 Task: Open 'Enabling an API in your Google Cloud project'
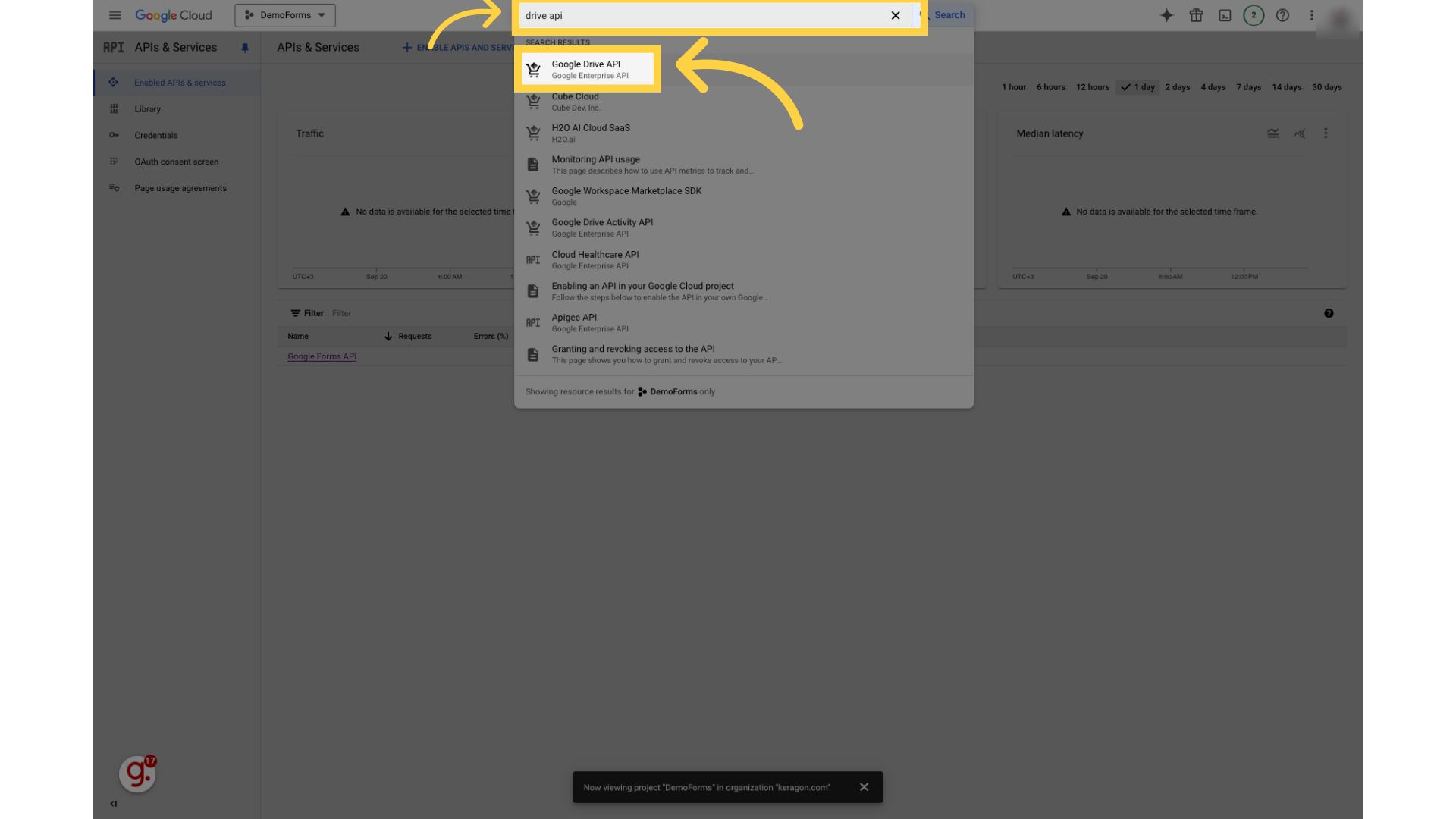click(743, 291)
